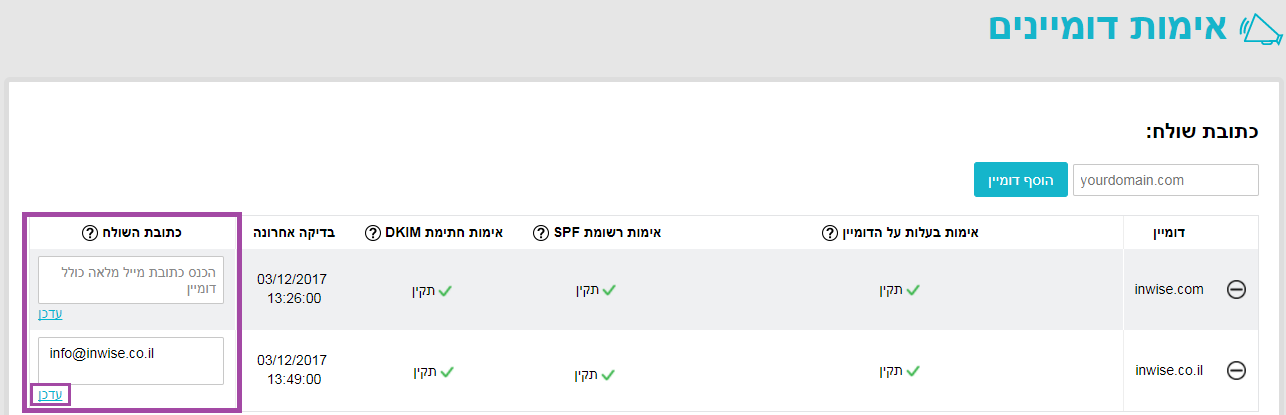Click SPF green checkmark for inwise.com
Screen dimensions: 1286x415
pyautogui.click(x=609, y=291)
